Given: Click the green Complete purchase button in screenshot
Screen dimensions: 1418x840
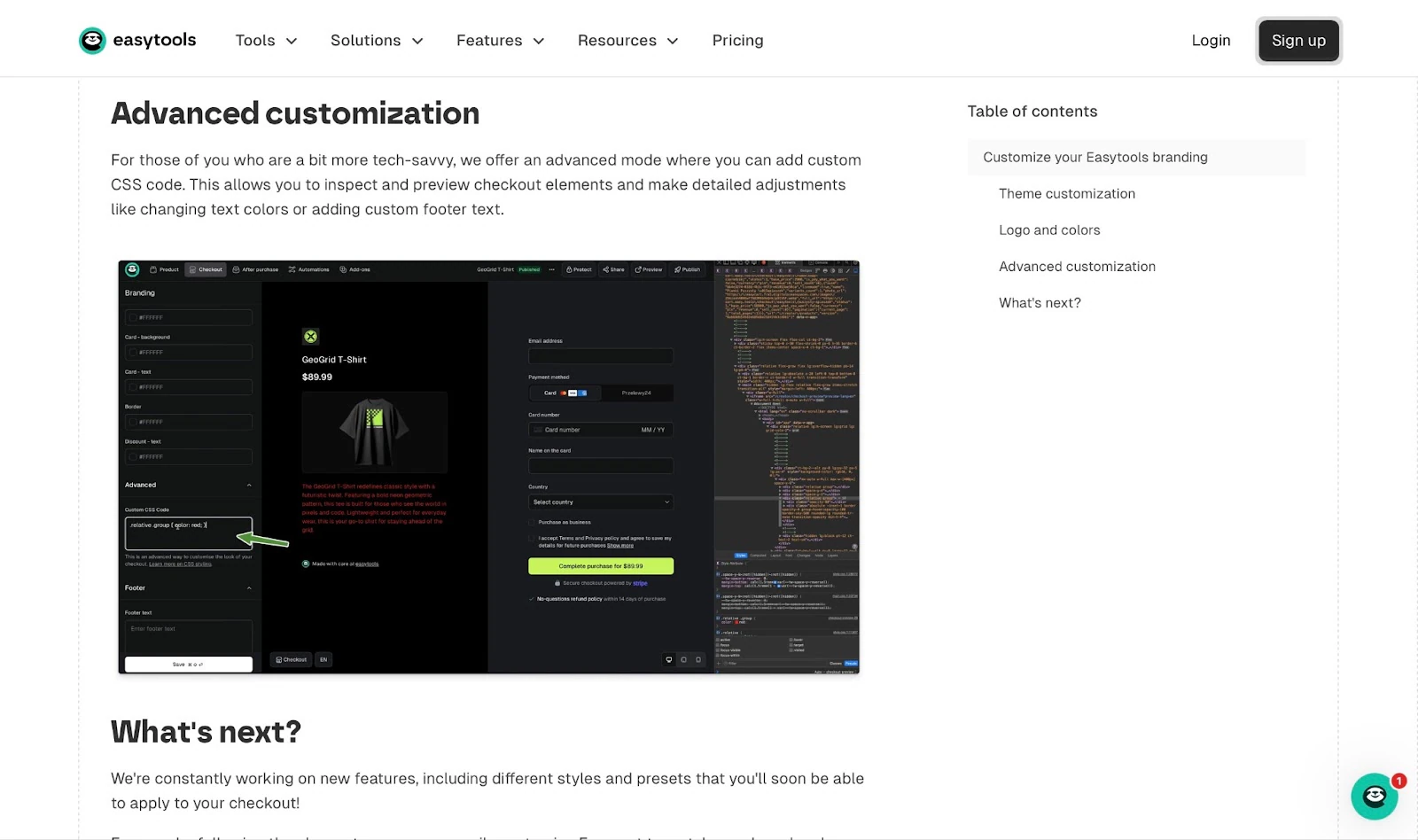Looking at the screenshot, I should (601, 565).
